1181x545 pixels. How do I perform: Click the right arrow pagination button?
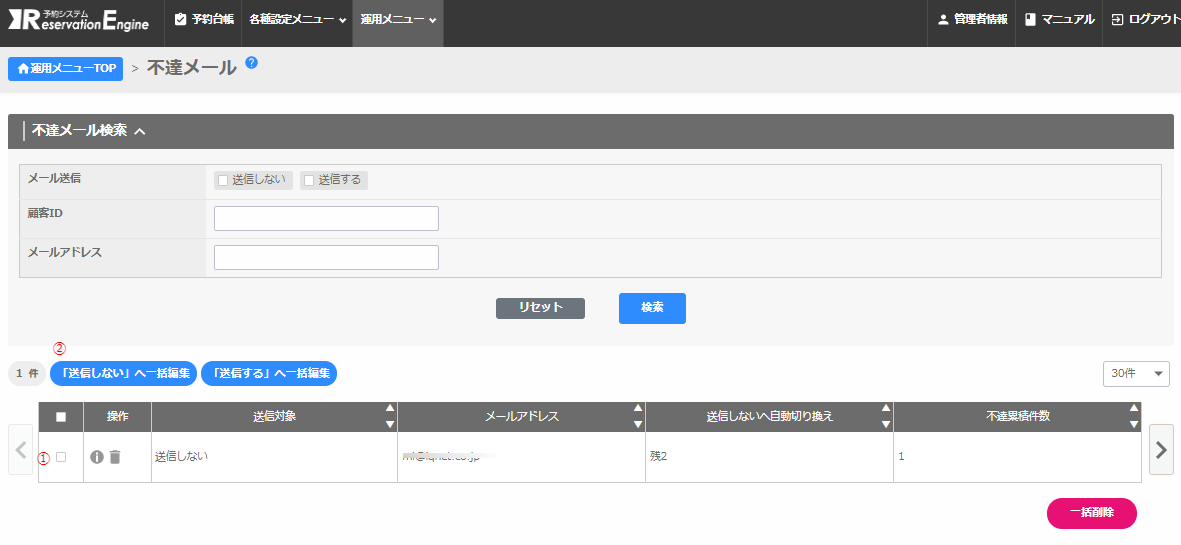(1161, 450)
